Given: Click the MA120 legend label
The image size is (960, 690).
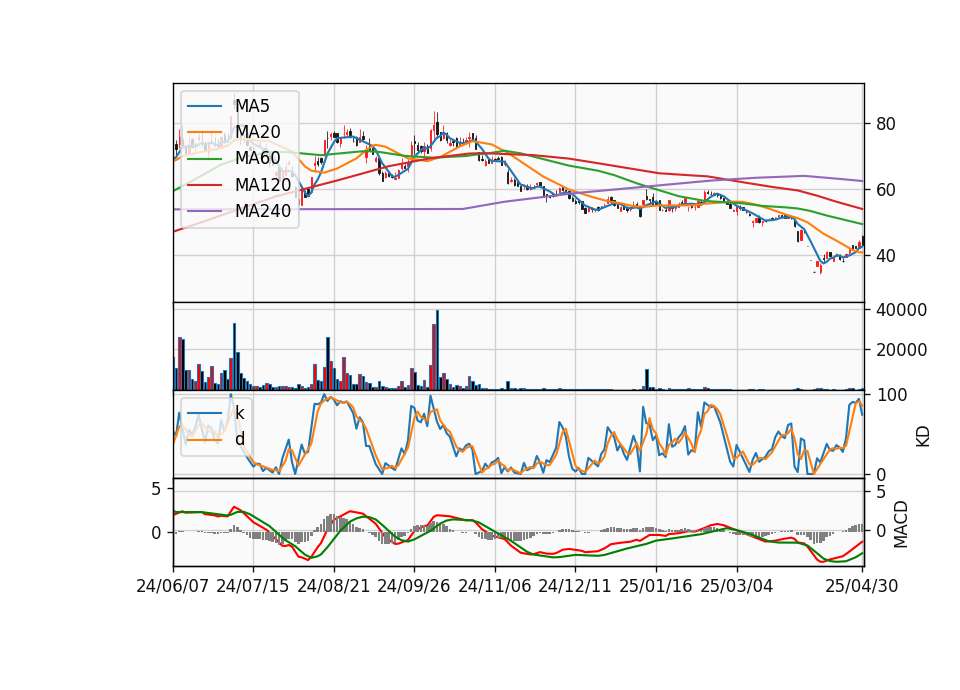Looking at the screenshot, I should (263, 184).
